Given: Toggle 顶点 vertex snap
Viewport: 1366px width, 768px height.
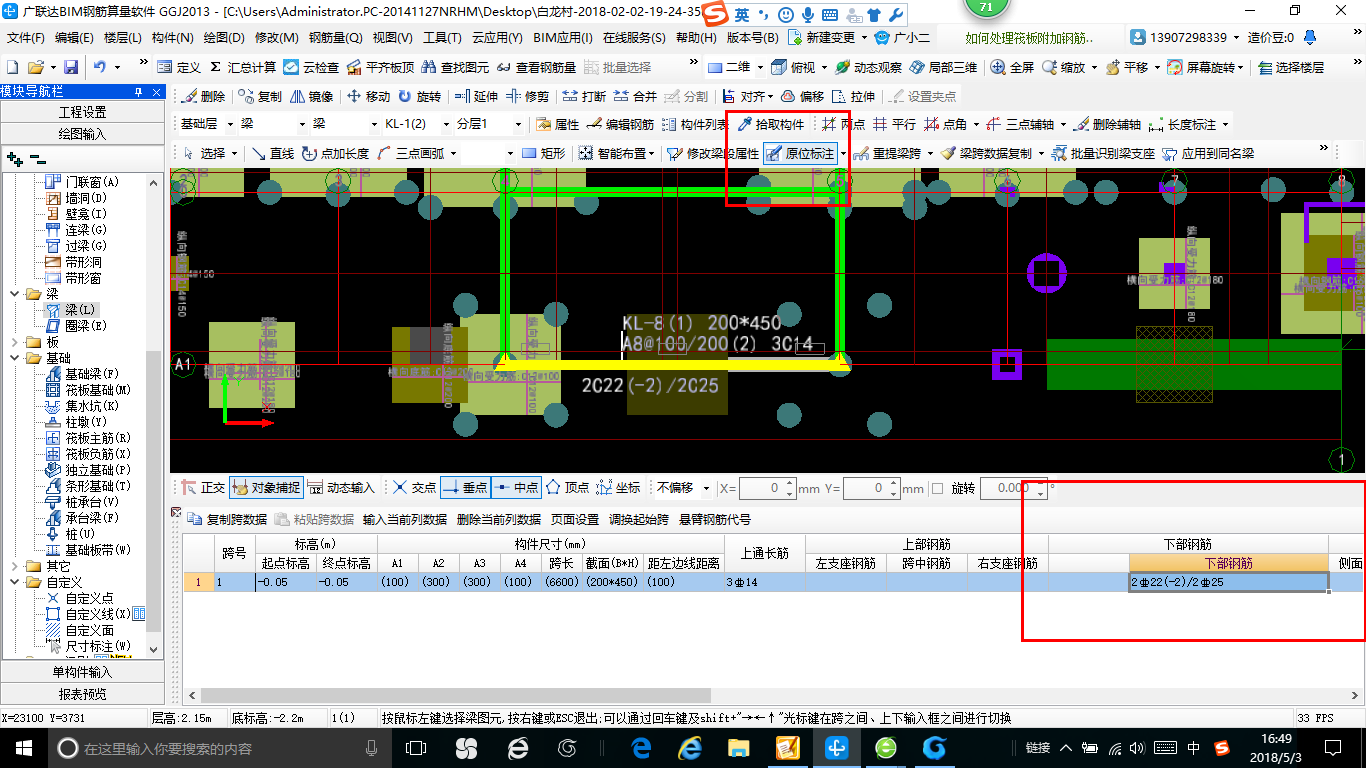Looking at the screenshot, I should tap(567, 488).
